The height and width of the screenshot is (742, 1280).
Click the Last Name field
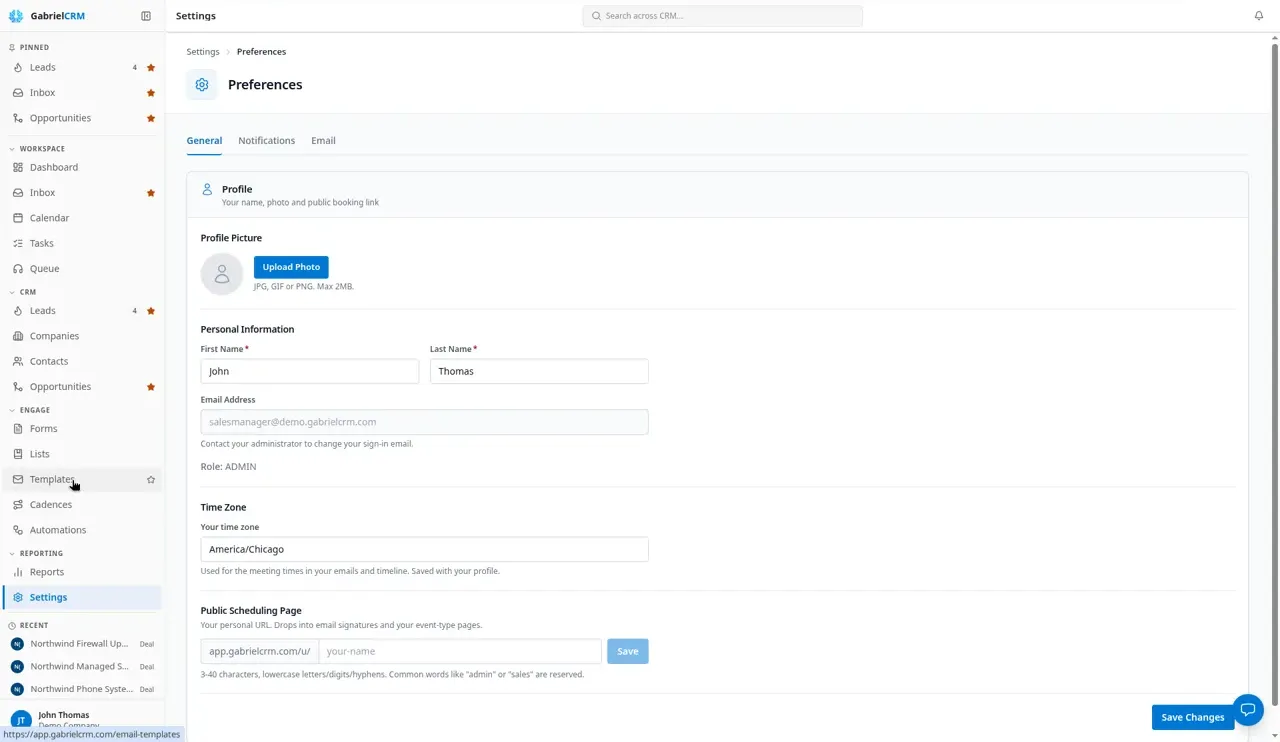pyautogui.click(x=539, y=371)
